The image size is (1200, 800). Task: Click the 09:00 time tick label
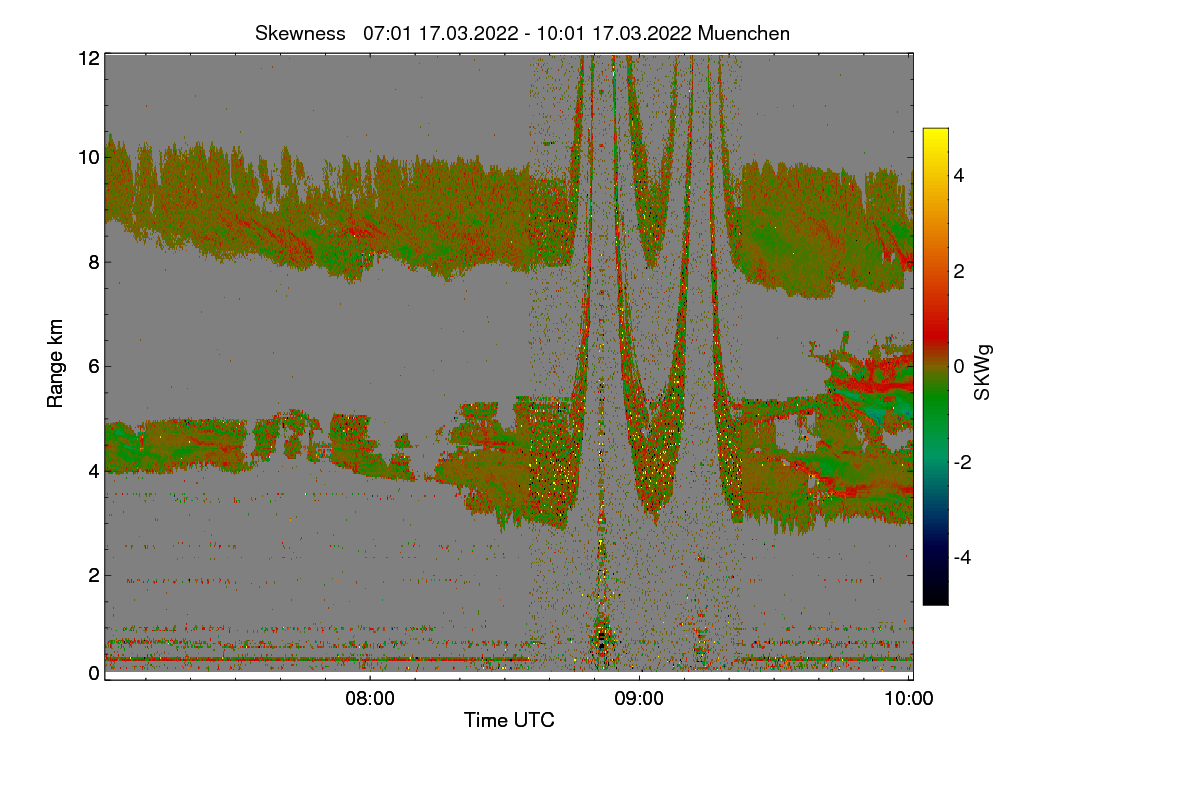(x=640, y=698)
